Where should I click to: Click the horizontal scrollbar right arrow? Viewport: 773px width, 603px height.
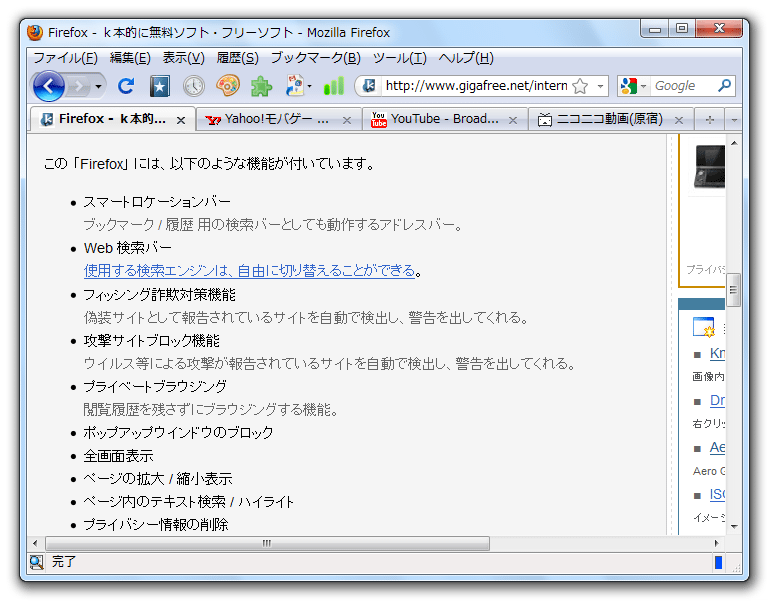pos(716,543)
